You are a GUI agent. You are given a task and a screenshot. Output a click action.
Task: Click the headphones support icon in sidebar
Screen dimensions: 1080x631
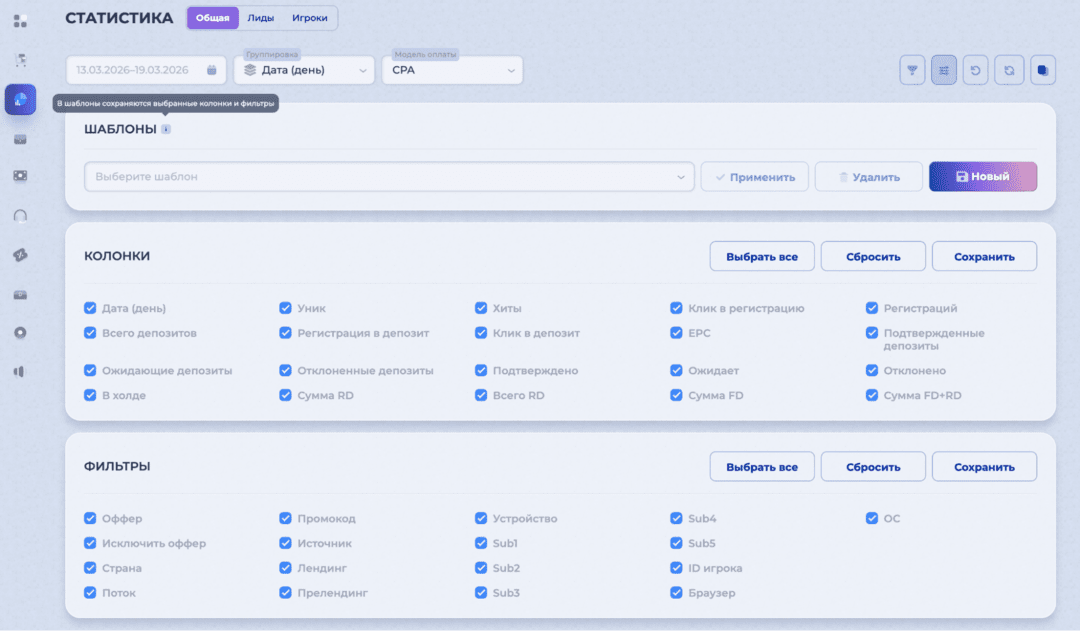[x=20, y=215]
